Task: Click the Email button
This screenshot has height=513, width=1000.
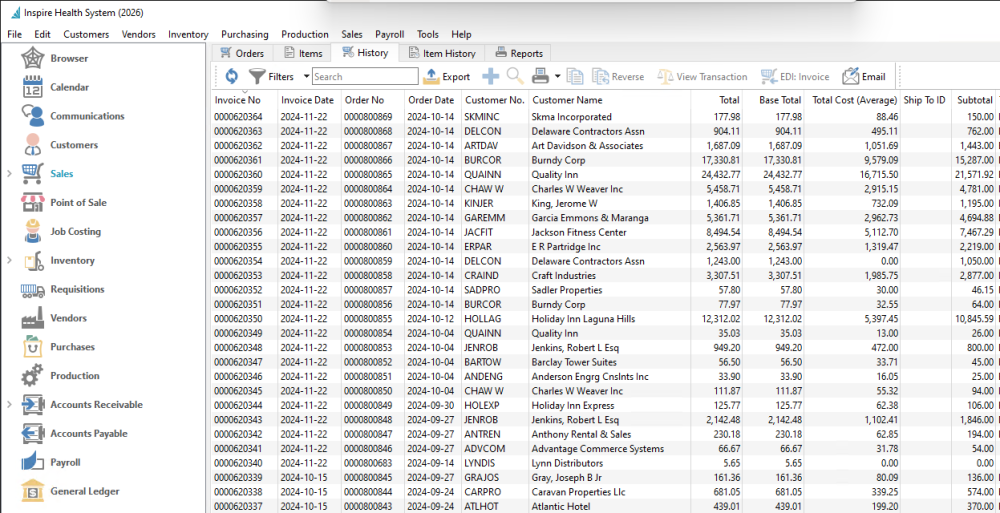Action: pyautogui.click(x=864, y=77)
